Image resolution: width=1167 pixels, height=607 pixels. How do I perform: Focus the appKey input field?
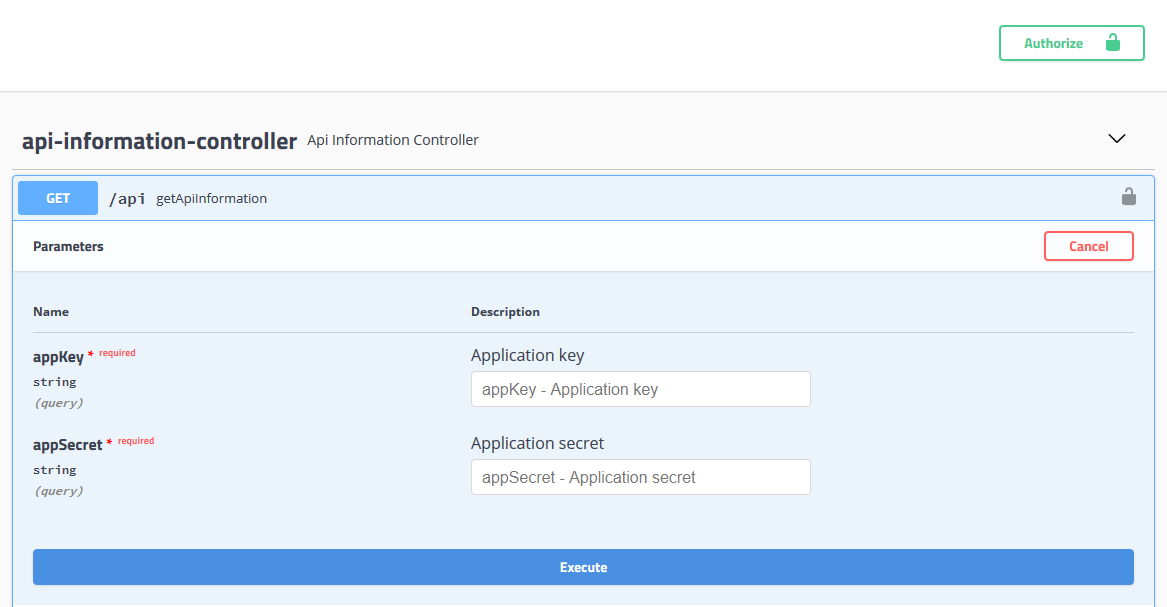(x=640, y=389)
